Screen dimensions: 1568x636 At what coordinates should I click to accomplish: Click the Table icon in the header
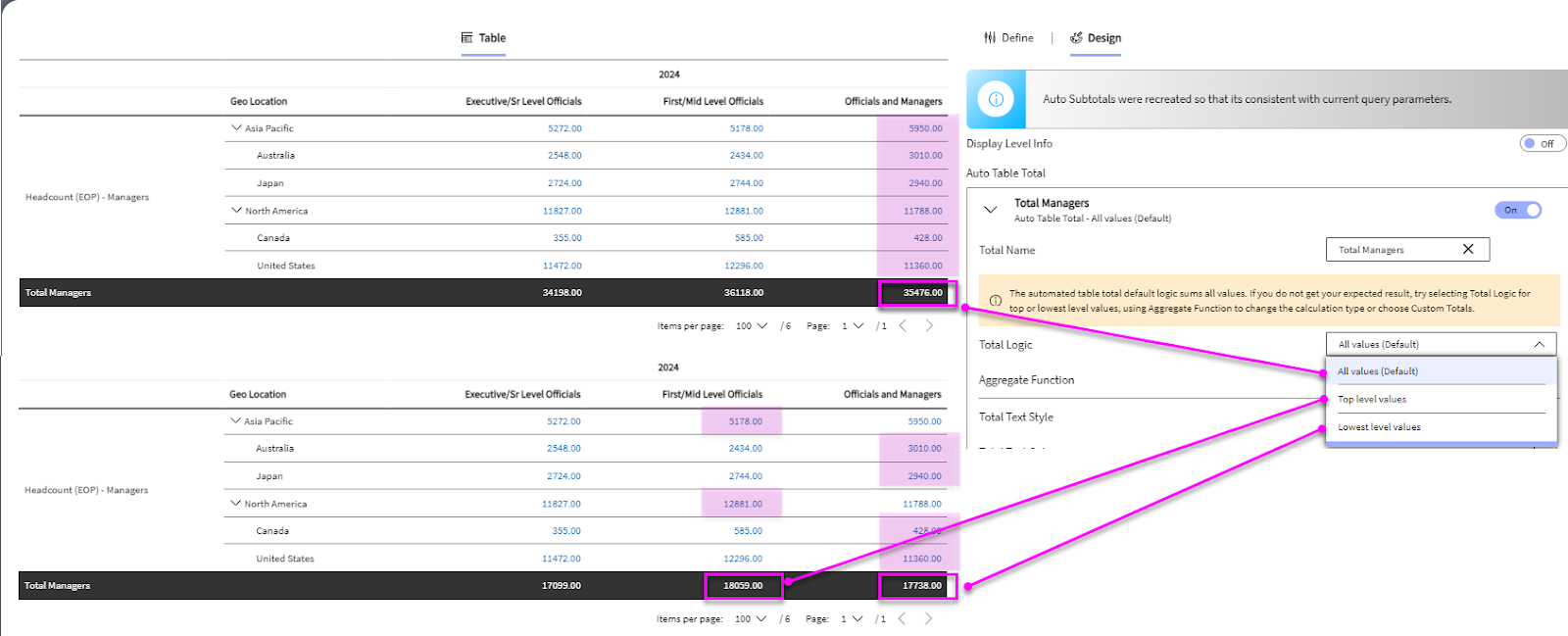tap(466, 38)
